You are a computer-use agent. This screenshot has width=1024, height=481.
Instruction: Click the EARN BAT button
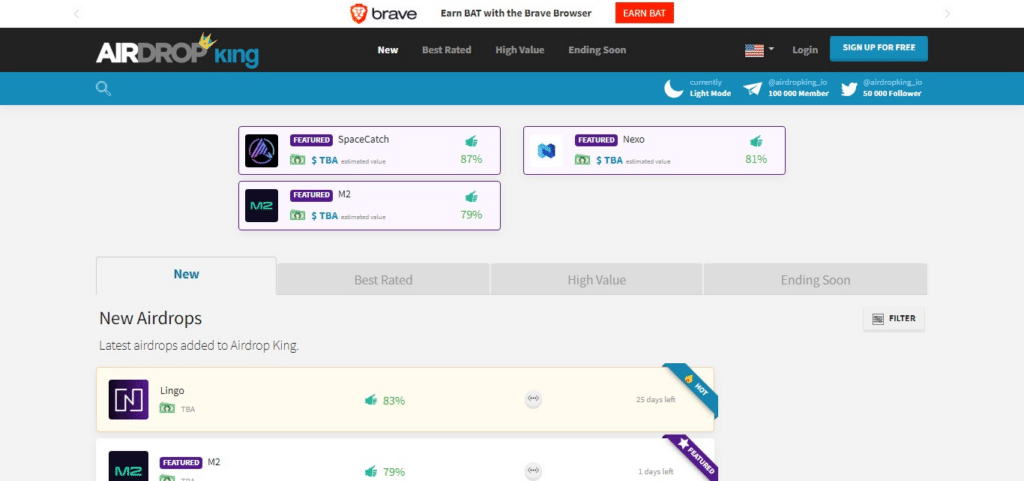pos(644,13)
